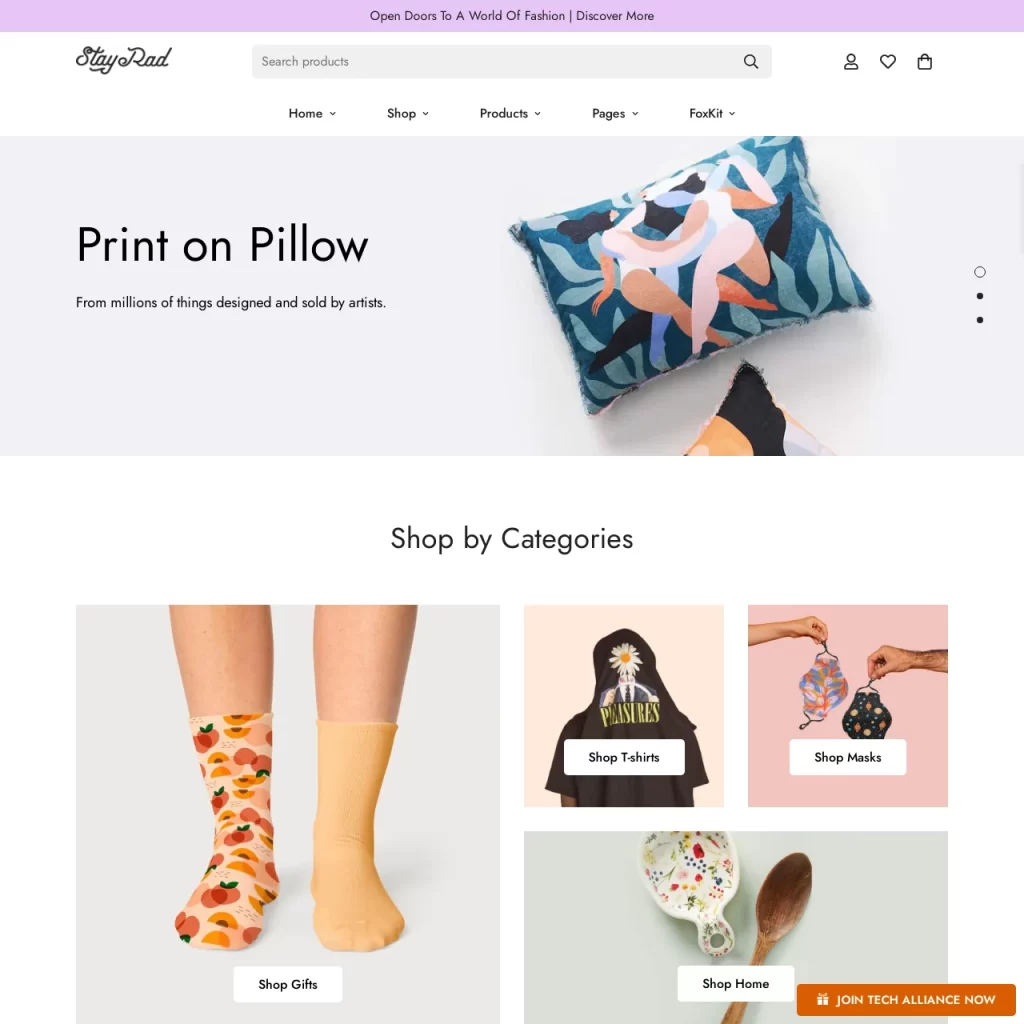Open the wishlist heart icon

click(888, 61)
